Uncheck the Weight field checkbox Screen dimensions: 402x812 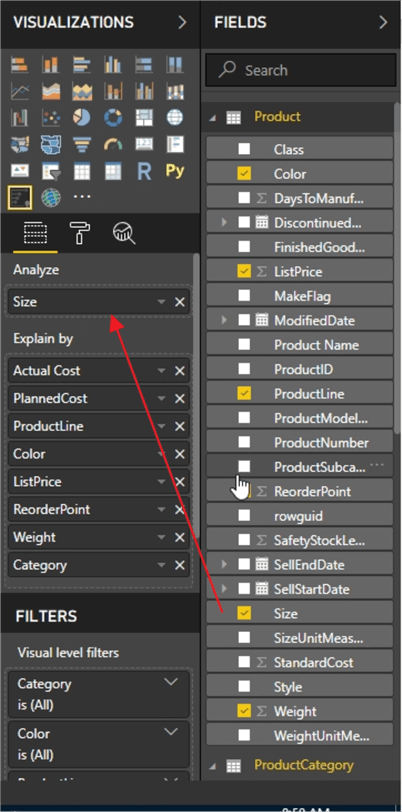244,711
